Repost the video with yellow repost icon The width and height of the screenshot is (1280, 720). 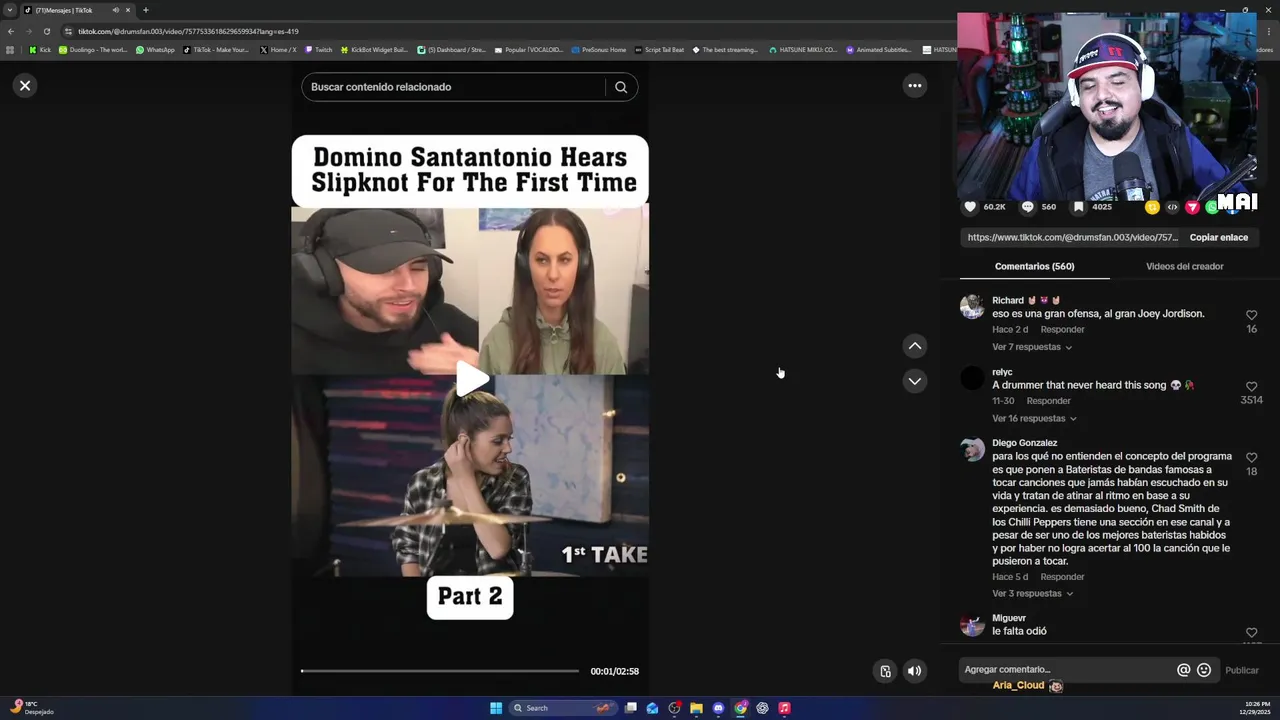[1152, 207]
